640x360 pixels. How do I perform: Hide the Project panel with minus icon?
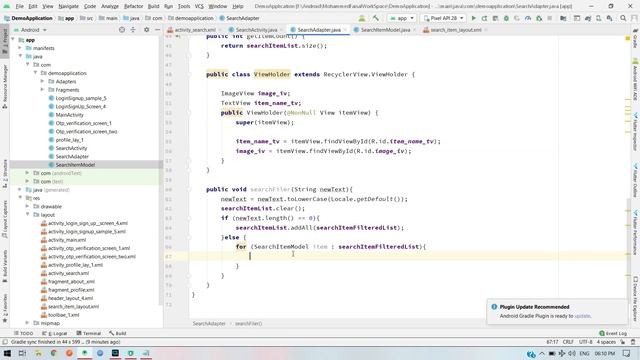coord(158,30)
